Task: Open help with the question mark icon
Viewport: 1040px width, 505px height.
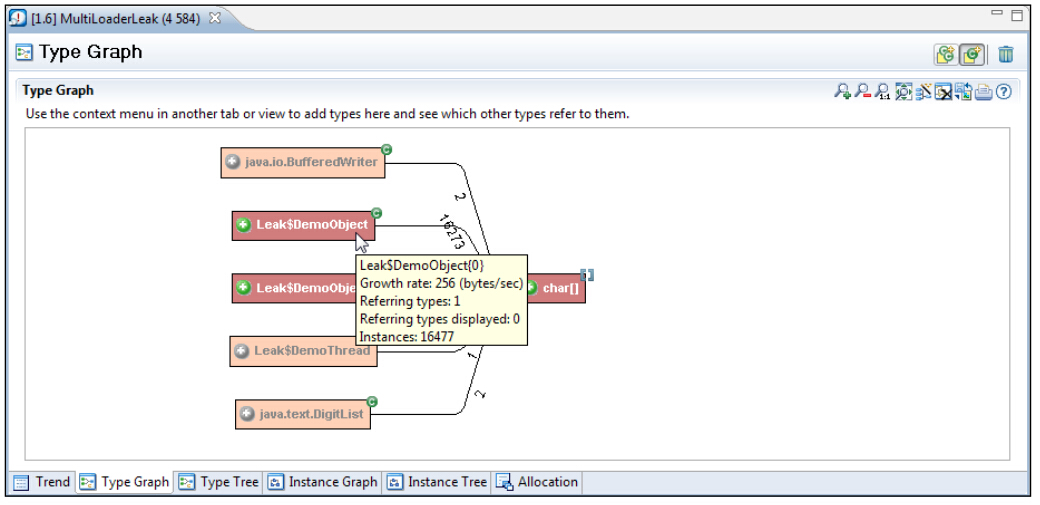Action: click(1004, 92)
